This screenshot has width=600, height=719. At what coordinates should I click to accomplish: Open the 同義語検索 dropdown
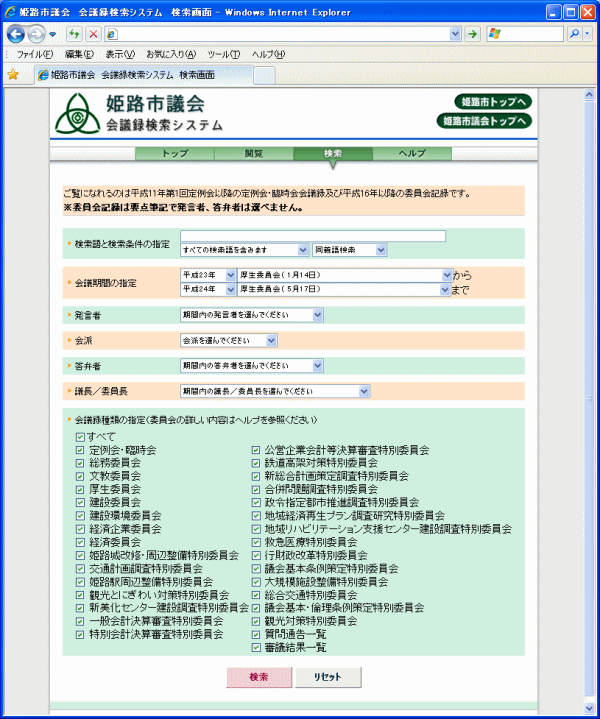[x=350, y=250]
